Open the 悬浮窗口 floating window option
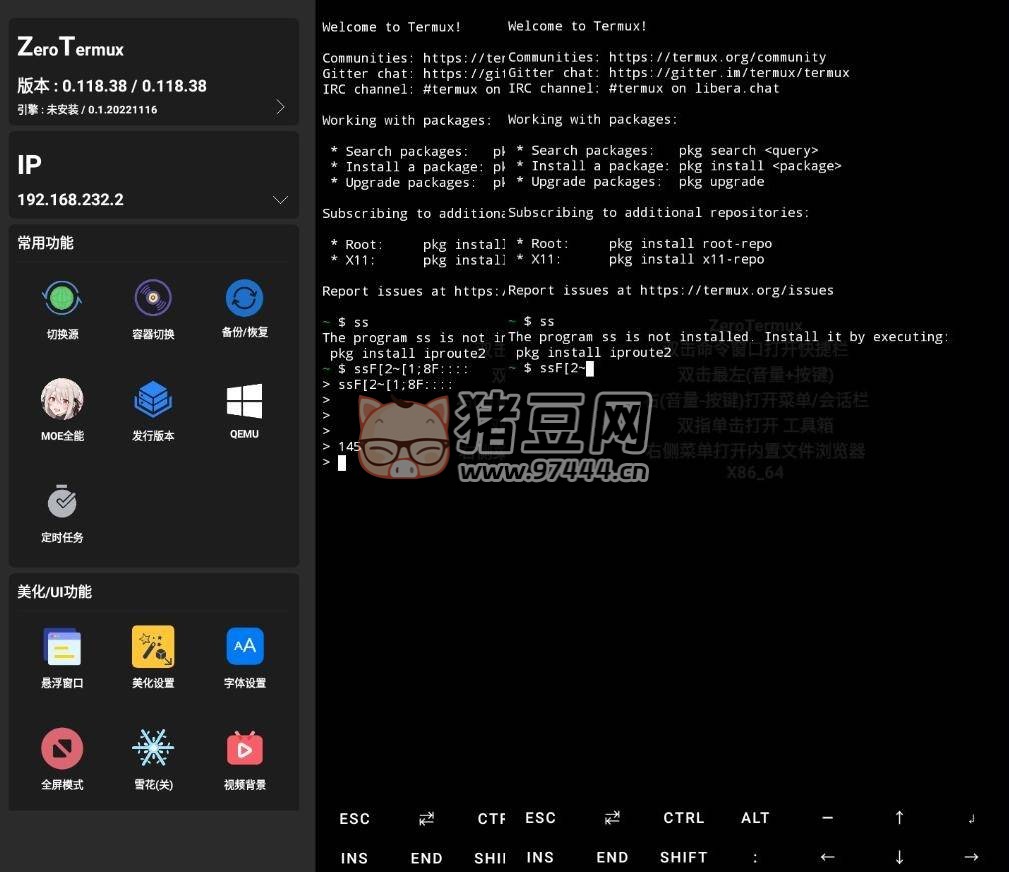 [x=62, y=658]
